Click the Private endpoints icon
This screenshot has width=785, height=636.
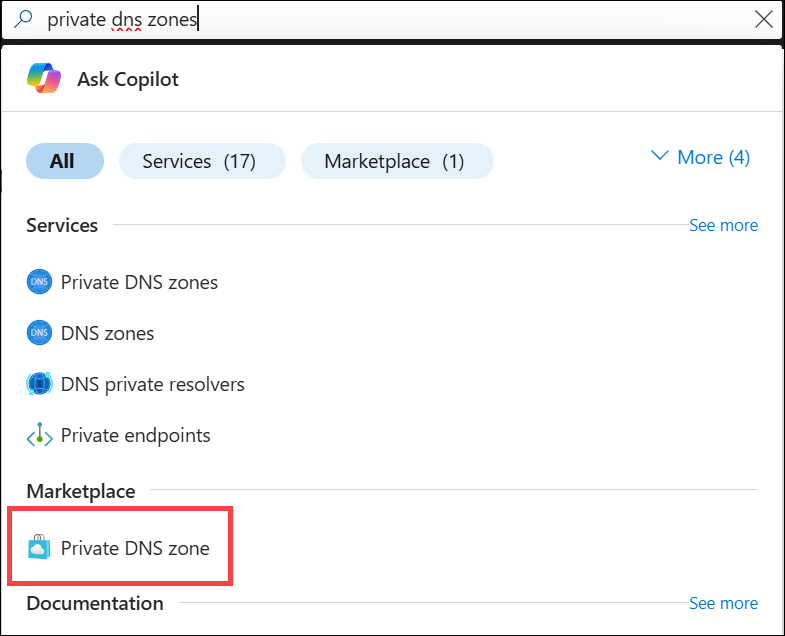[38, 435]
